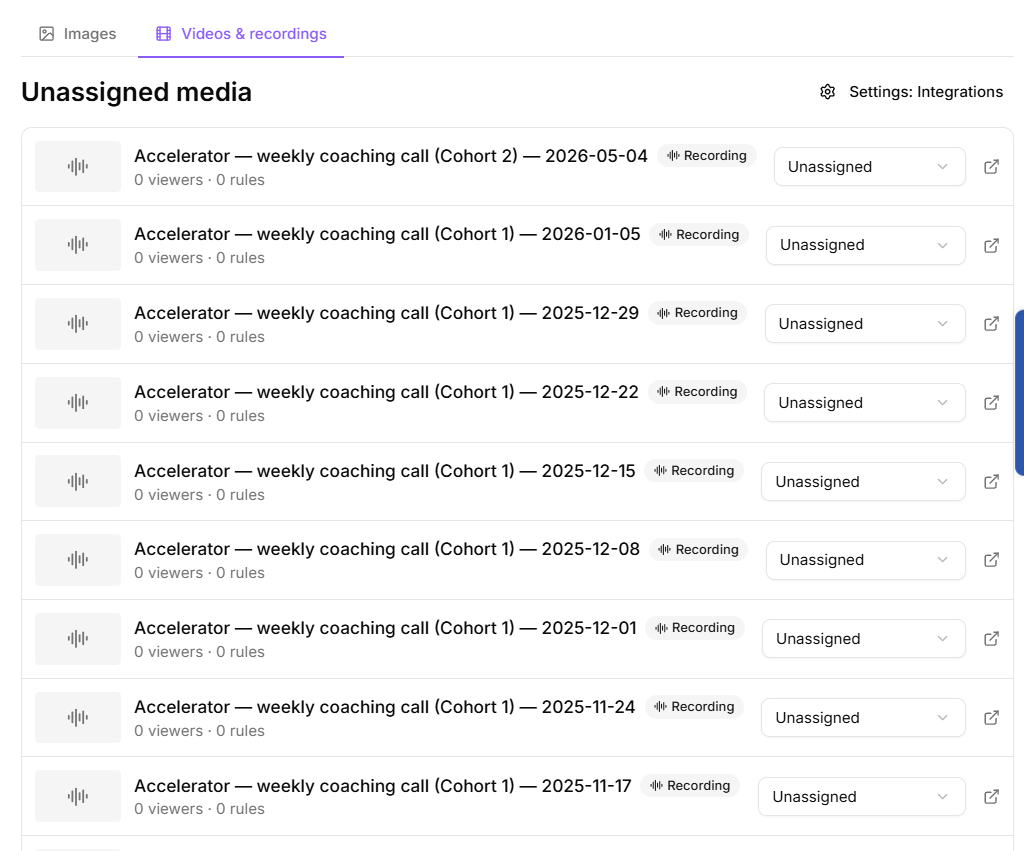Viewport: 1024px width, 851px height.
Task: Click audio thumbnail of 2025-11-17 recording
Action: click(x=78, y=796)
